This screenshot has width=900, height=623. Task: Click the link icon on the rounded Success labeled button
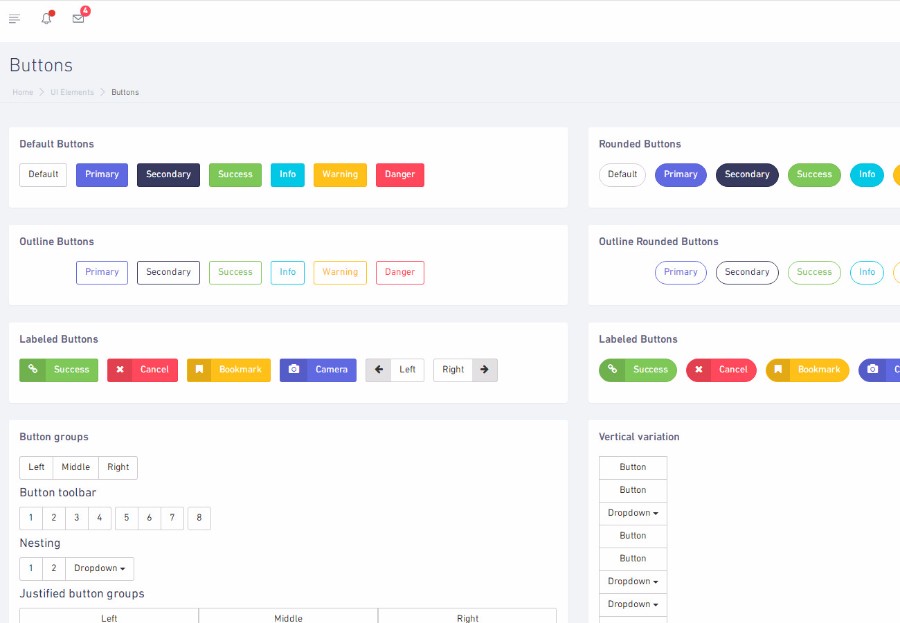coord(612,369)
